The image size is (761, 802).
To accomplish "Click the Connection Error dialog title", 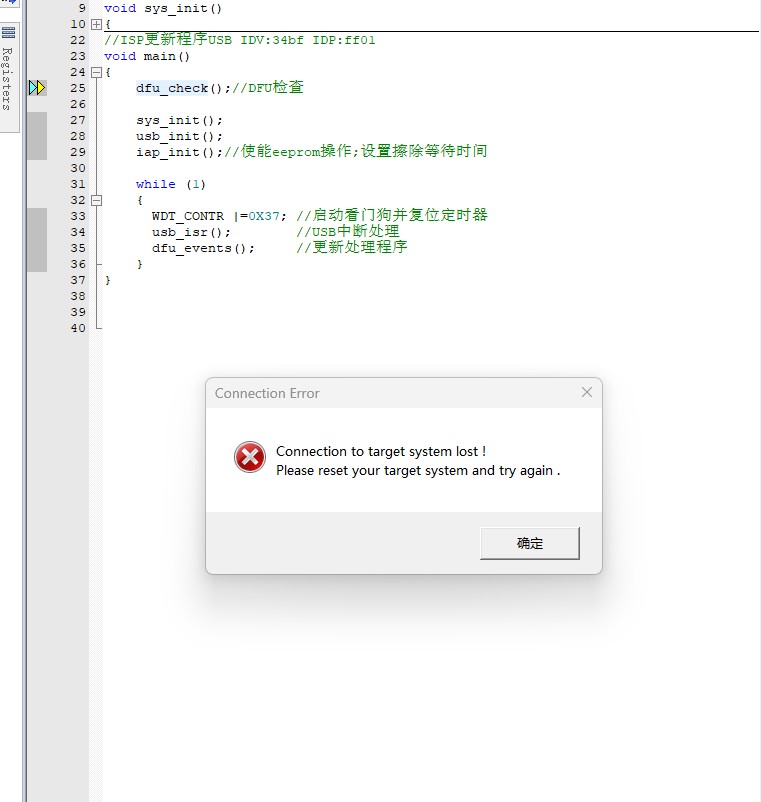I will pyautogui.click(x=267, y=393).
